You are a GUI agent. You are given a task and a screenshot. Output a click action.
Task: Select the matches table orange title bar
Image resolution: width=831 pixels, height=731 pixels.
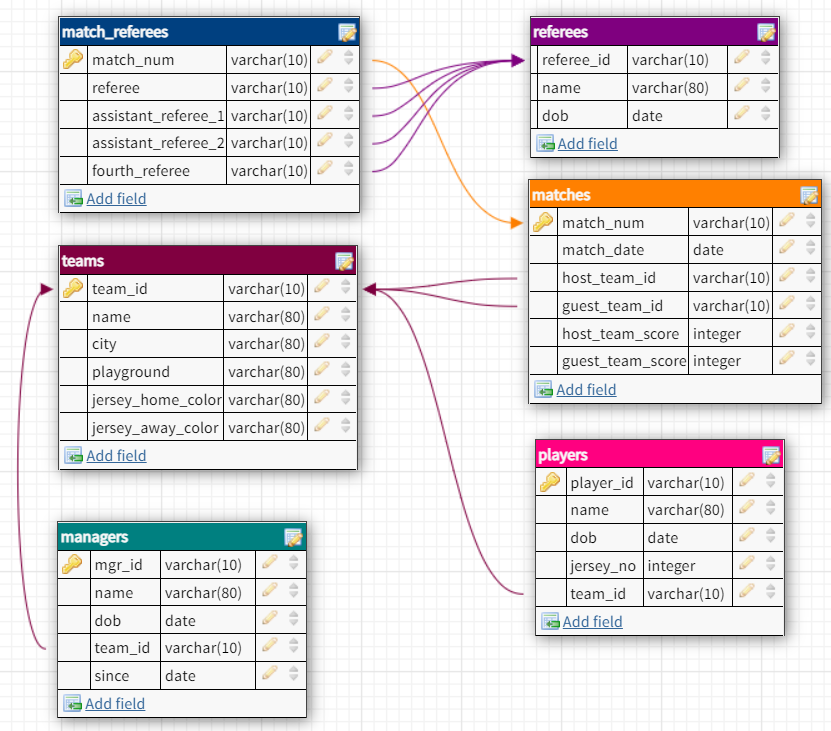pyautogui.click(x=675, y=195)
